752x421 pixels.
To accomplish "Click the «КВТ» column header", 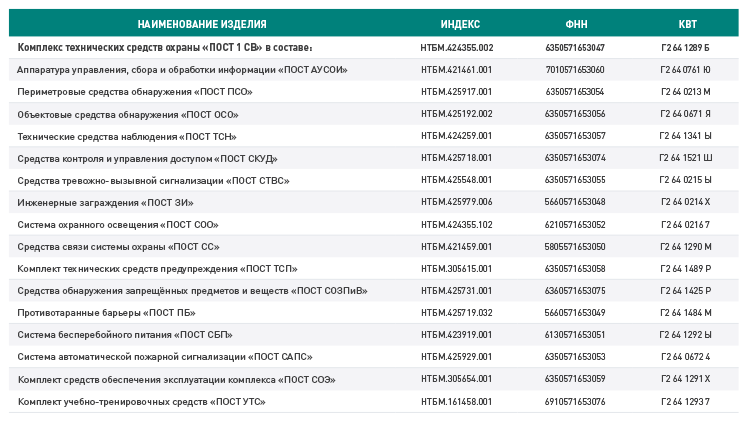I will [x=687, y=24].
